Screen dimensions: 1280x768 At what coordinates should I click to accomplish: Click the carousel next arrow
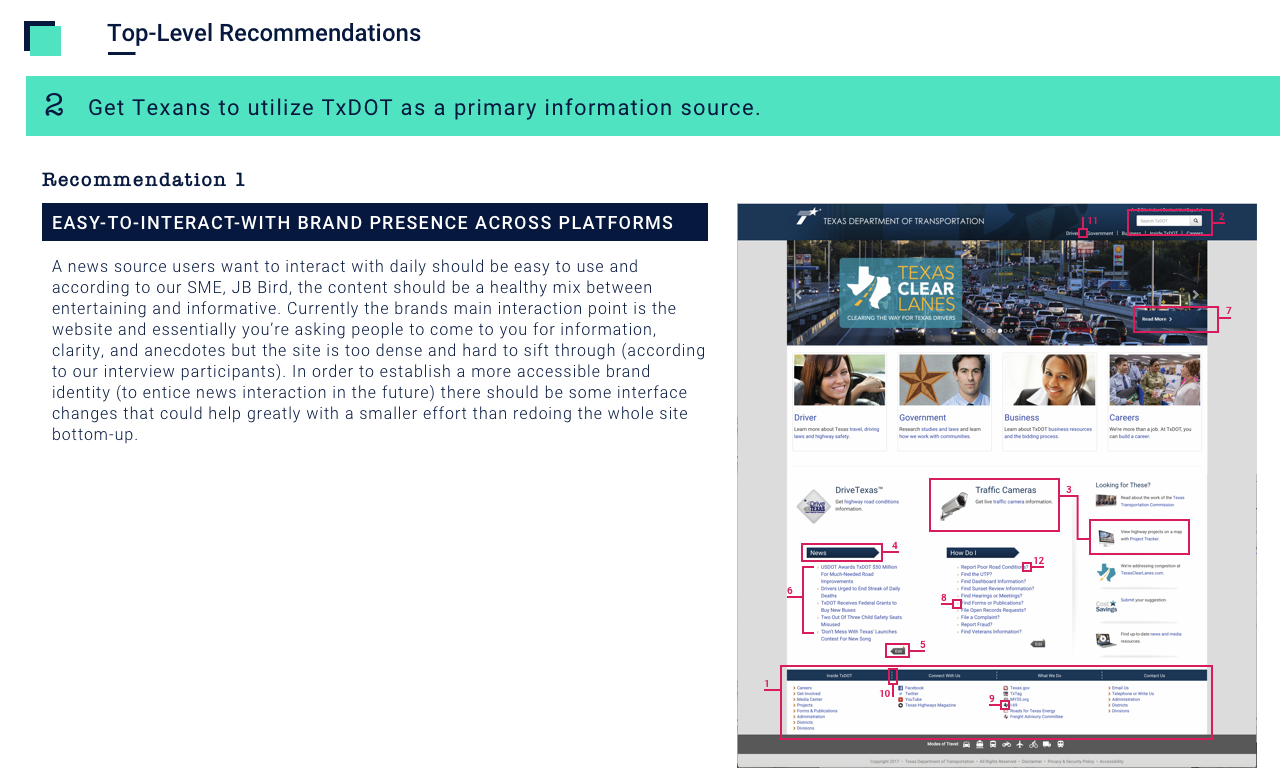click(1196, 295)
